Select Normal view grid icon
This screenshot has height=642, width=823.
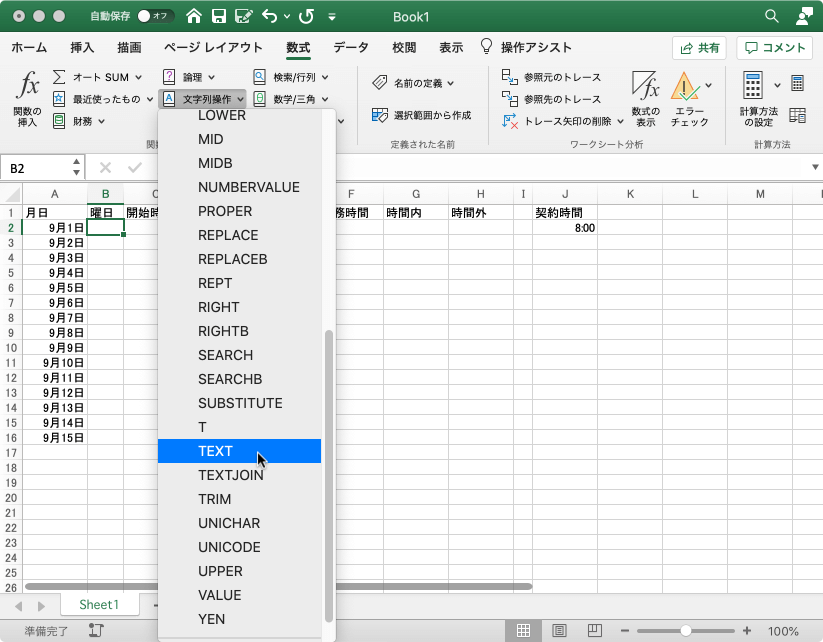click(523, 630)
